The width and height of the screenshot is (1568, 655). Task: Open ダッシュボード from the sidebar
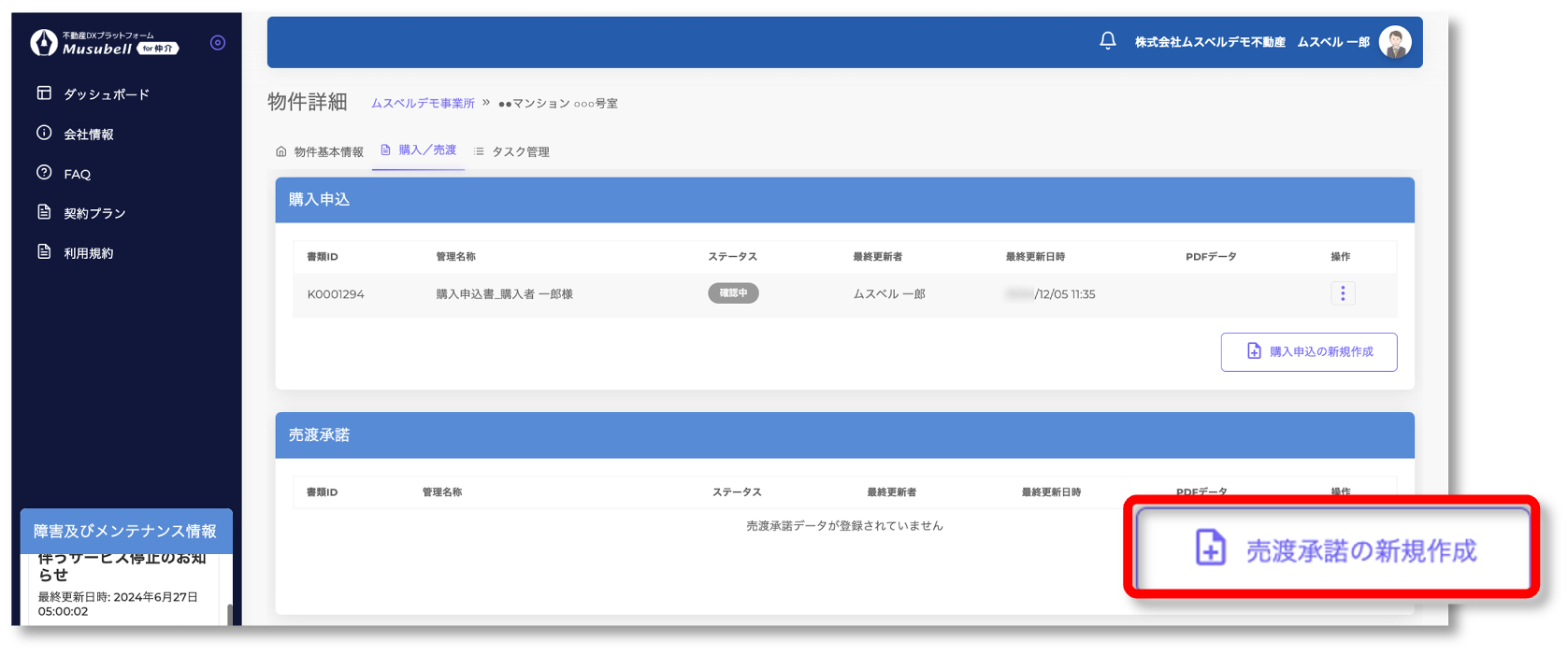pos(106,94)
